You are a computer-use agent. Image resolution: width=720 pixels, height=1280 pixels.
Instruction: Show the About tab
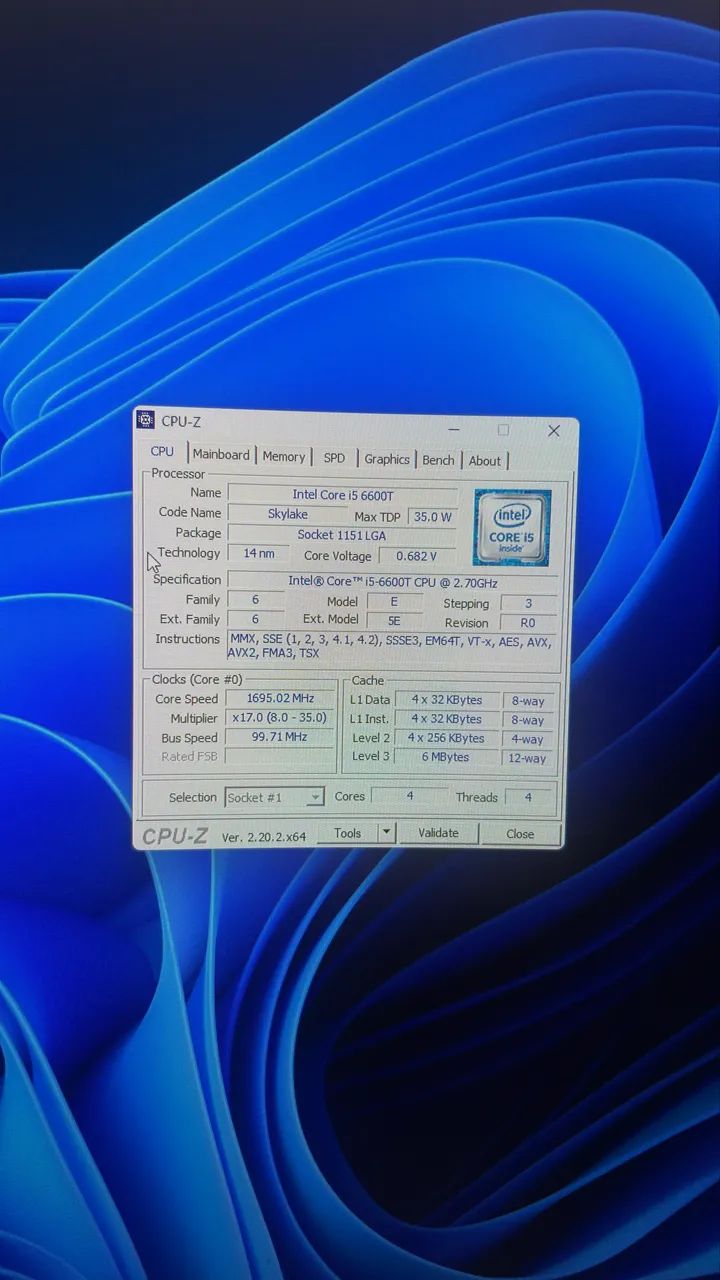(485, 461)
